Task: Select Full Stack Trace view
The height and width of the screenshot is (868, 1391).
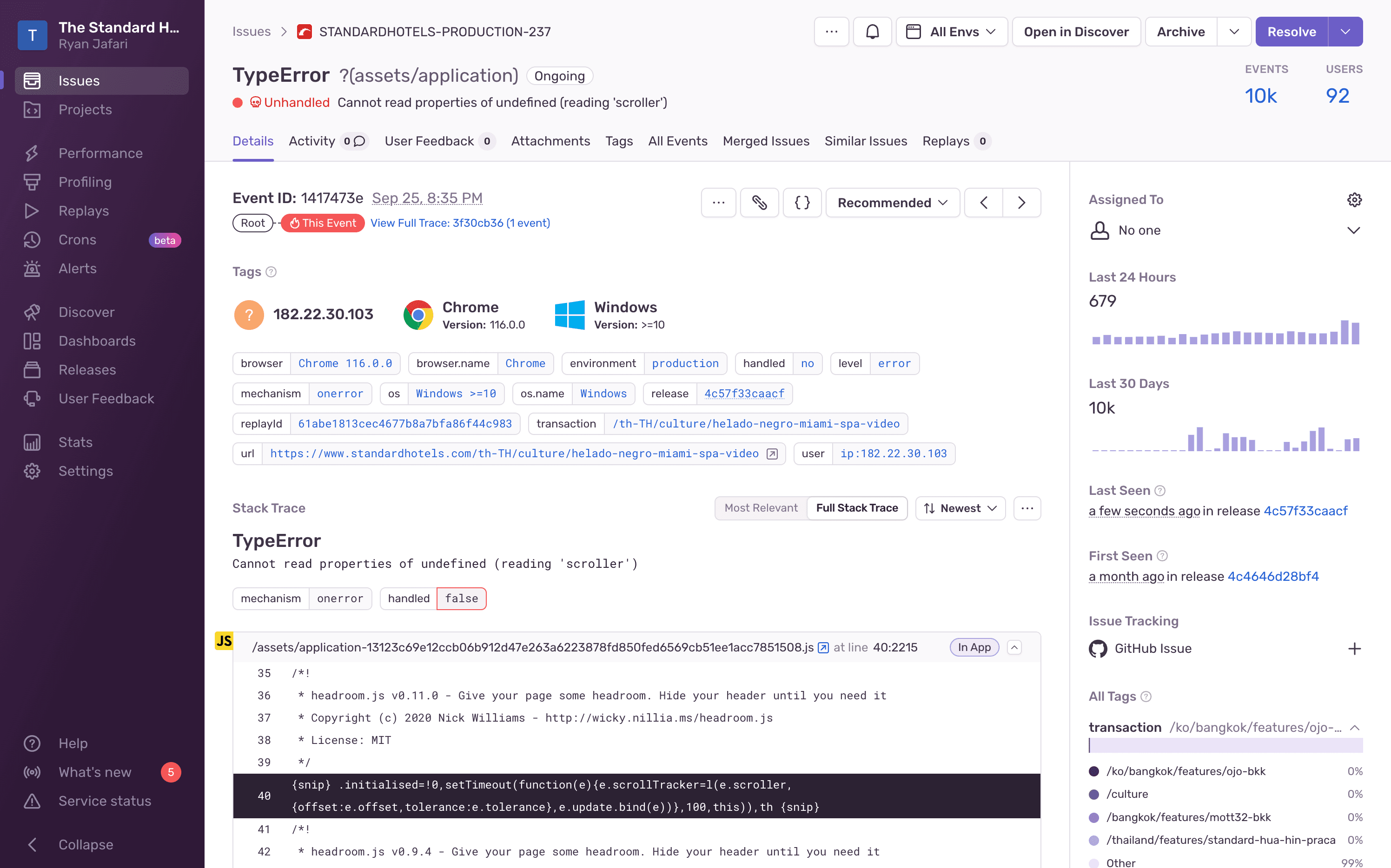Action: coord(856,508)
